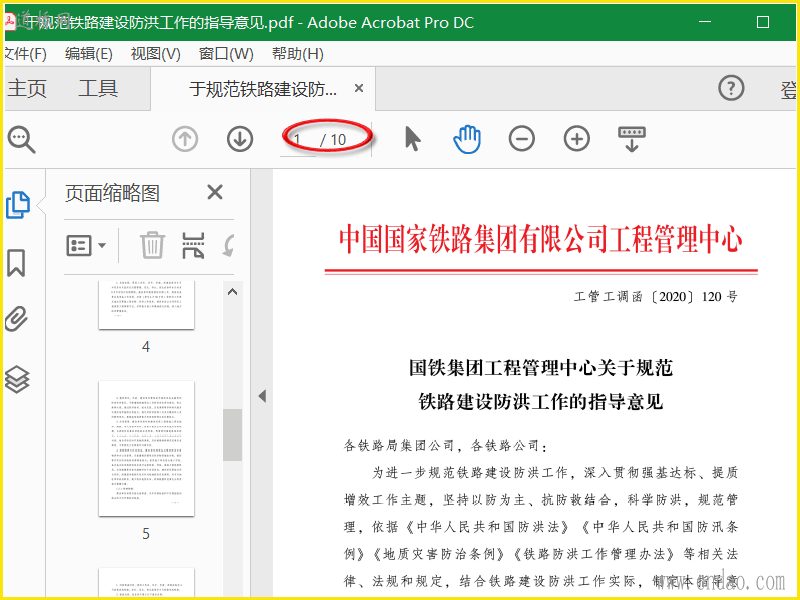Click the 页面缩略图 panel title
This screenshot has width=800, height=600.
pos(112,193)
